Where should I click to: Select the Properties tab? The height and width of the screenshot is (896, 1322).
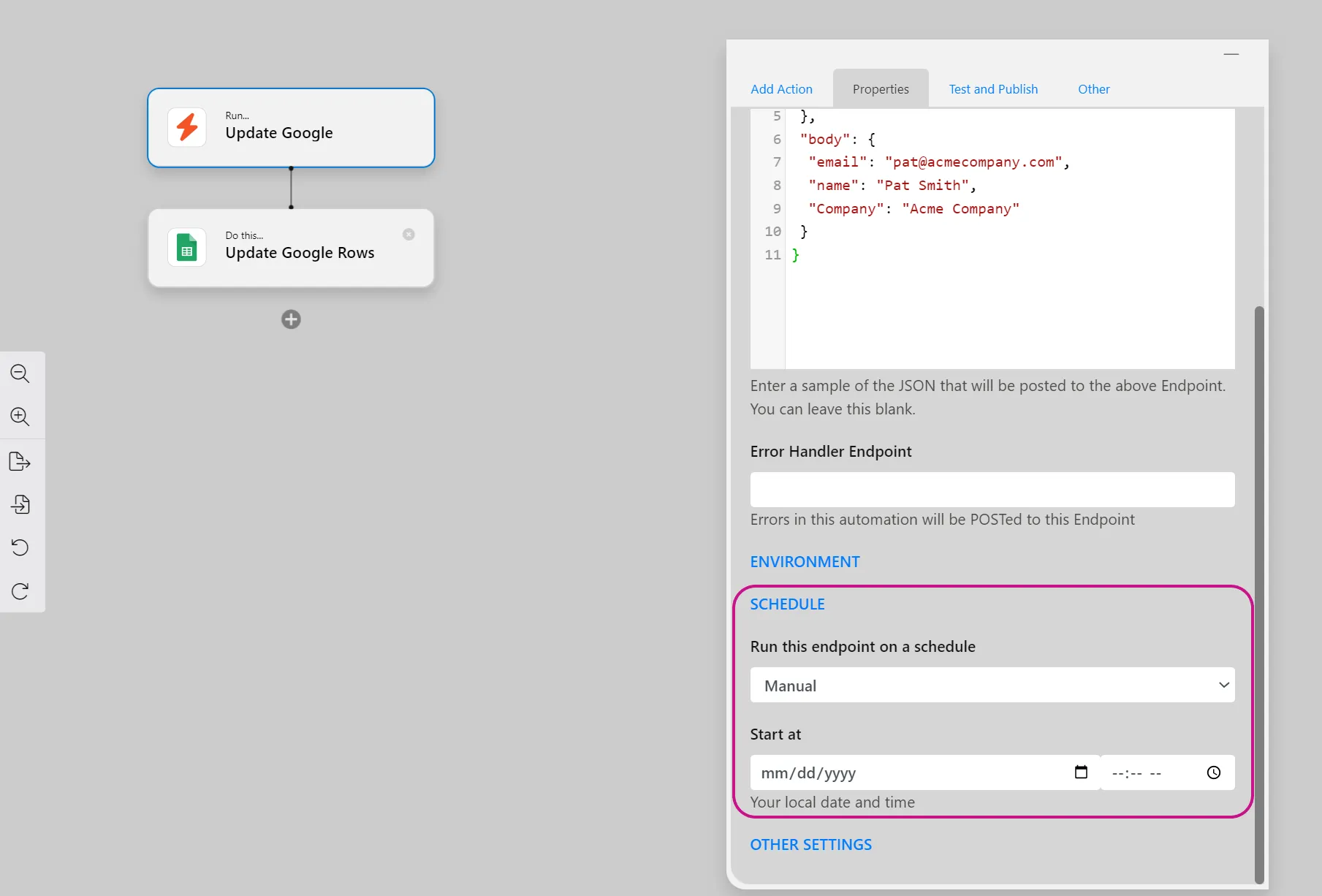point(881,89)
